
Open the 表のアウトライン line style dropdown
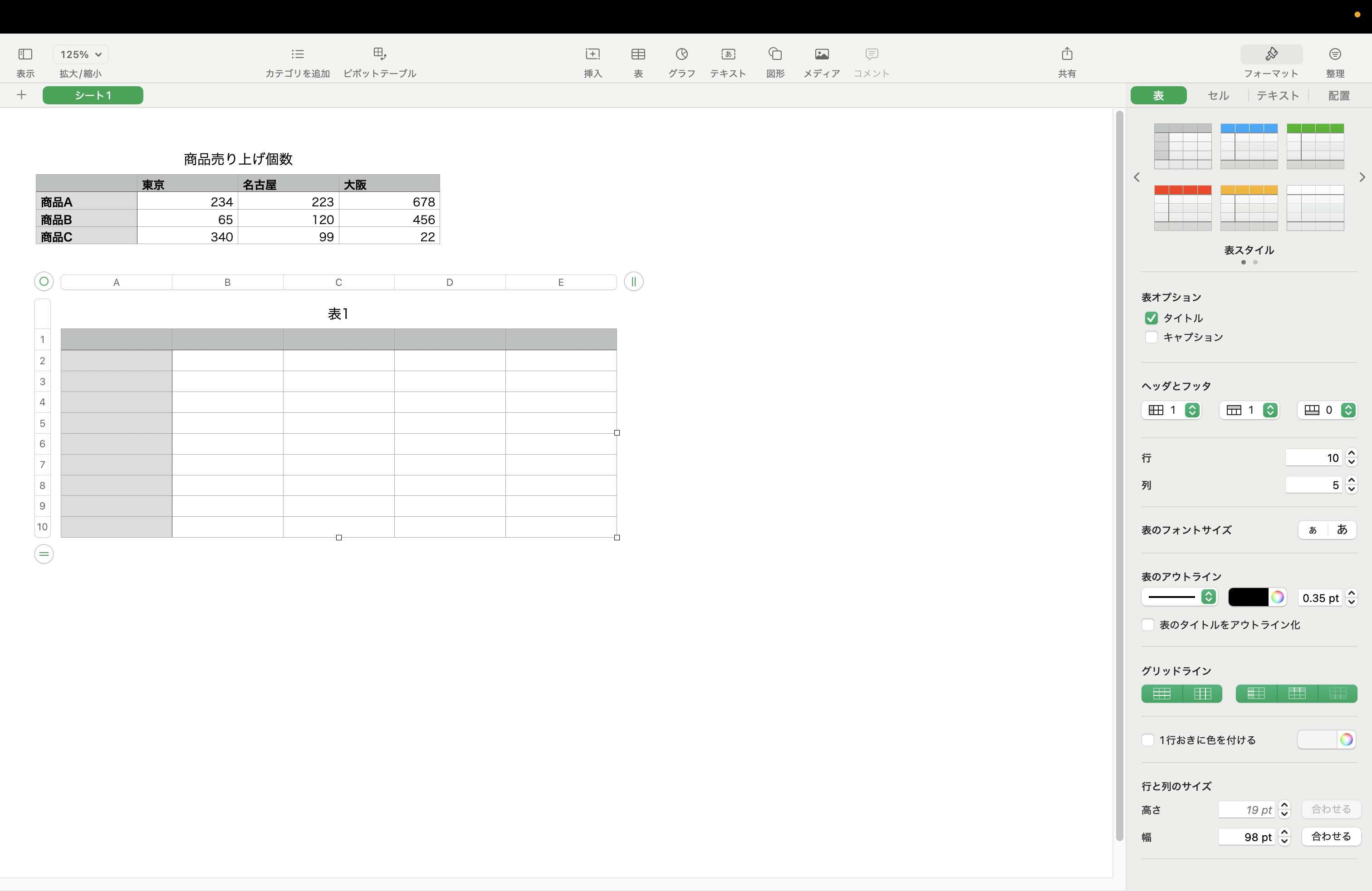point(1179,597)
